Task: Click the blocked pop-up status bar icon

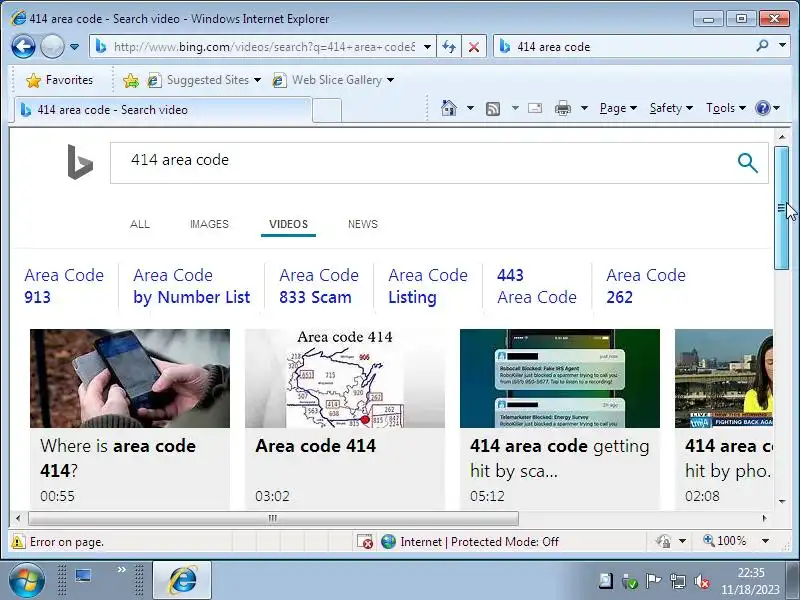Action: 365,541
